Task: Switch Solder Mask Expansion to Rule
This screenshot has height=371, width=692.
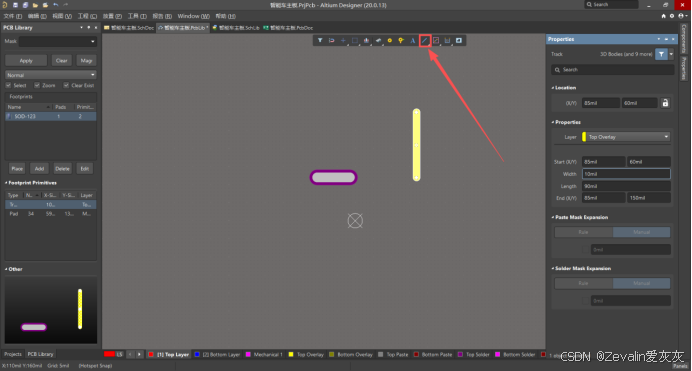Action: point(583,283)
